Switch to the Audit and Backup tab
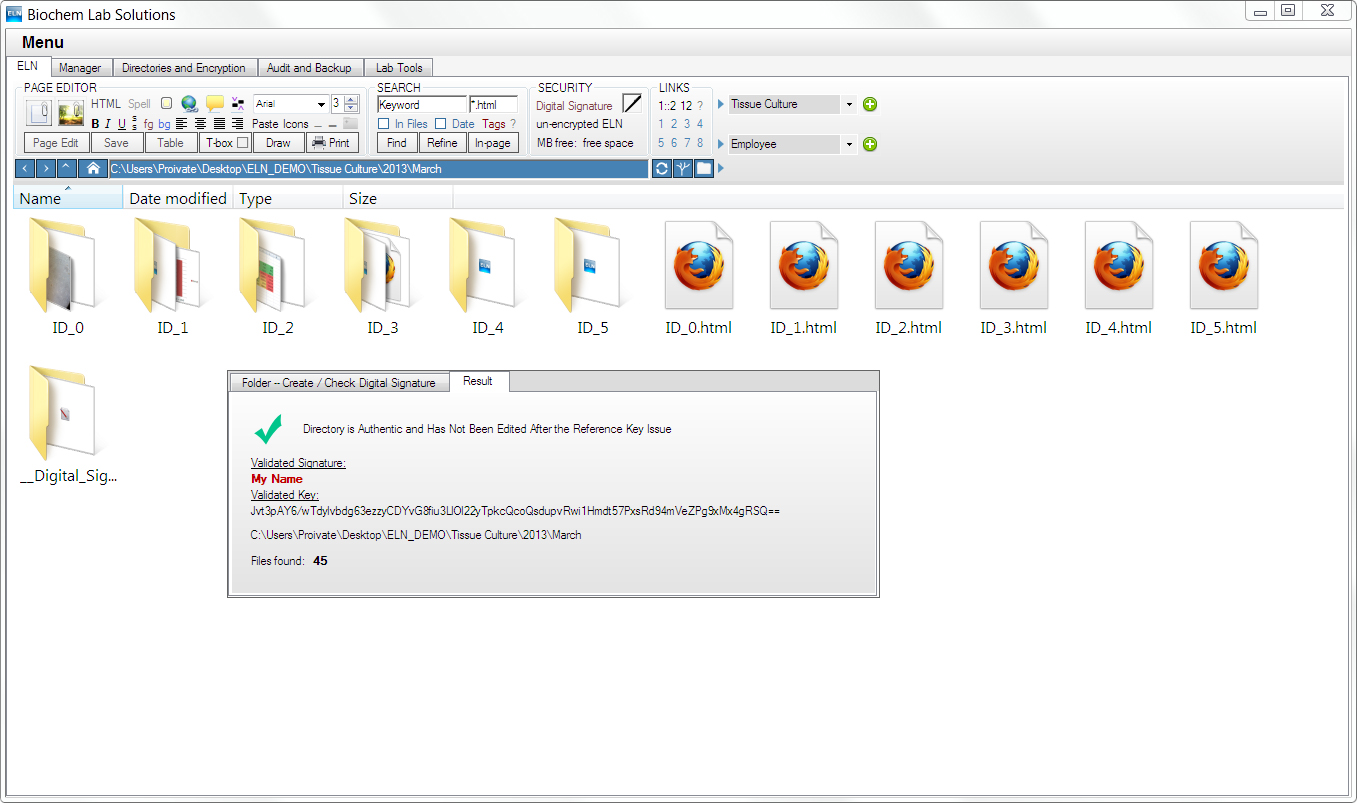This screenshot has width=1357, height=803. pyautogui.click(x=310, y=68)
